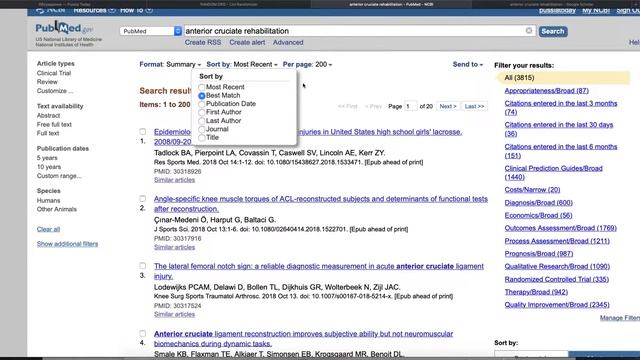Click the Search button
Viewport: 640px width, 360px height.
pos(553,31)
